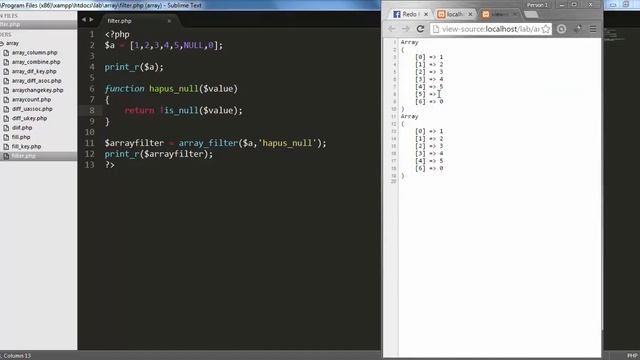The height and width of the screenshot is (360, 640).
Task: Click print_r($a) on line 4
Action: click(x=133, y=67)
